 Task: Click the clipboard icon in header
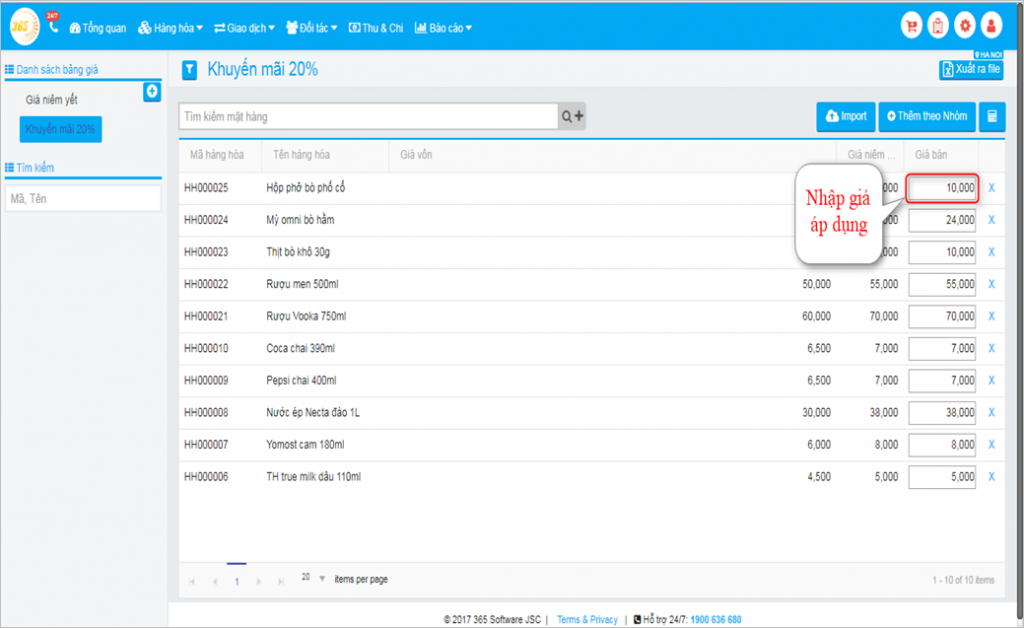[938, 26]
